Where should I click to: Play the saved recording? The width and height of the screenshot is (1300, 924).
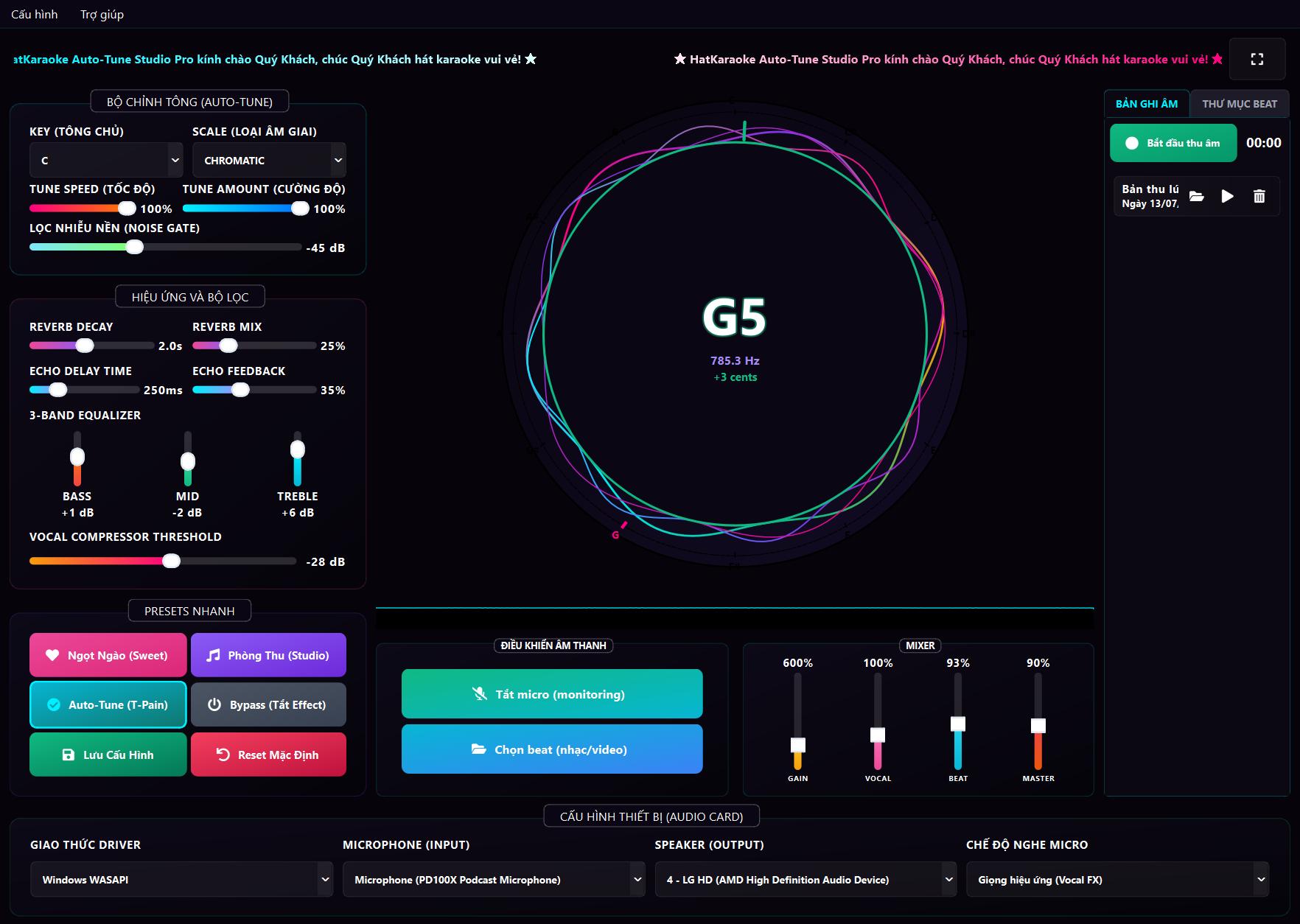coord(1227,196)
